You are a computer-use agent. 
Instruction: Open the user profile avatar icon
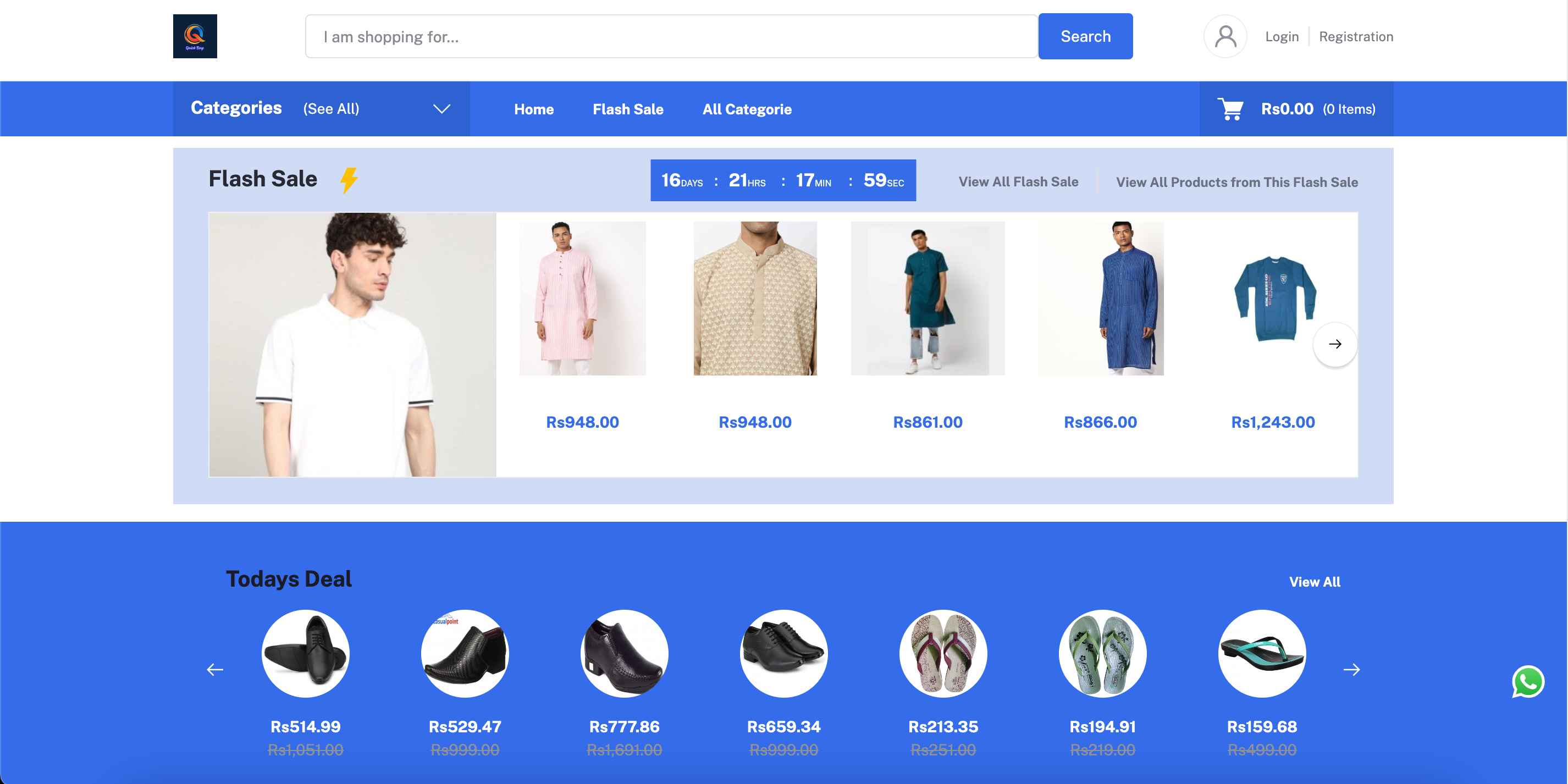point(1225,36)
